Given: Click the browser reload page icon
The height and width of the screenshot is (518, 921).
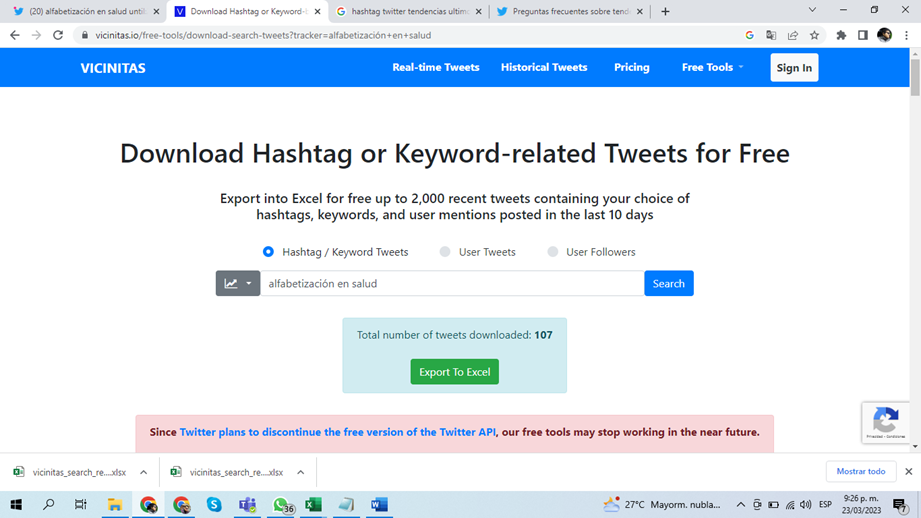Looking at the screenshot, I should tap(58, 35).
